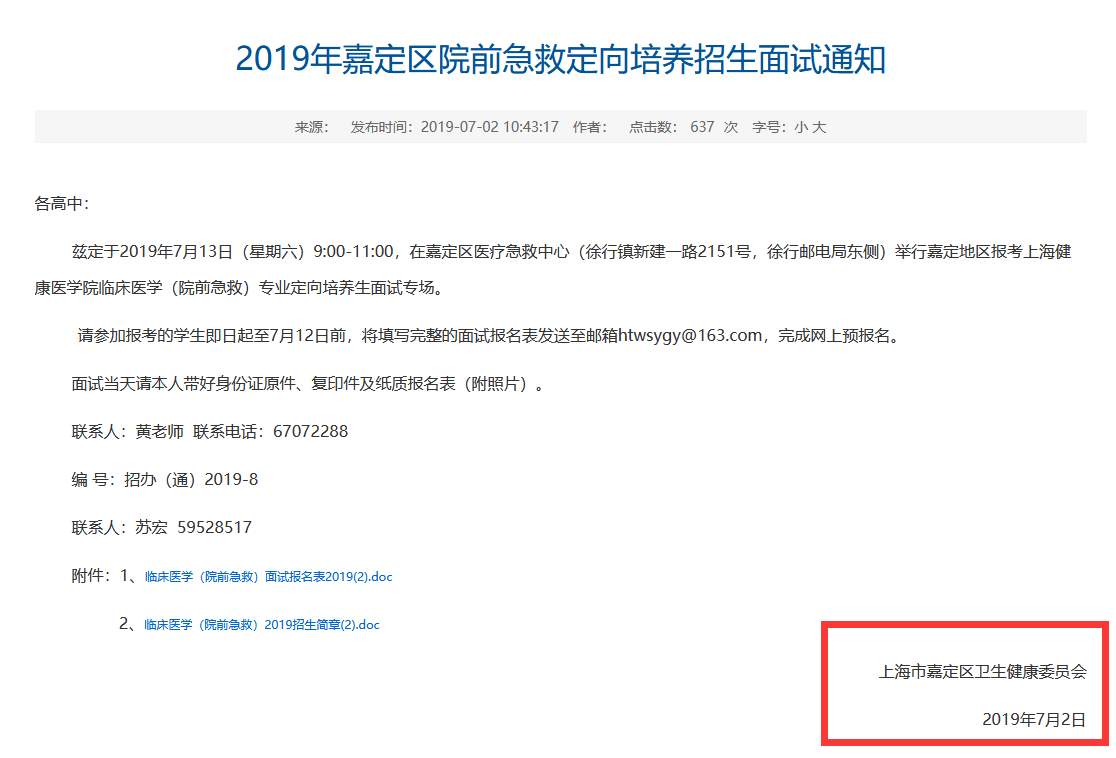Image resolution: width=1116 pixels, height=758 pixels.
Task: Click the email address htwsygy@163.com
Action: [x=690, y=336]
